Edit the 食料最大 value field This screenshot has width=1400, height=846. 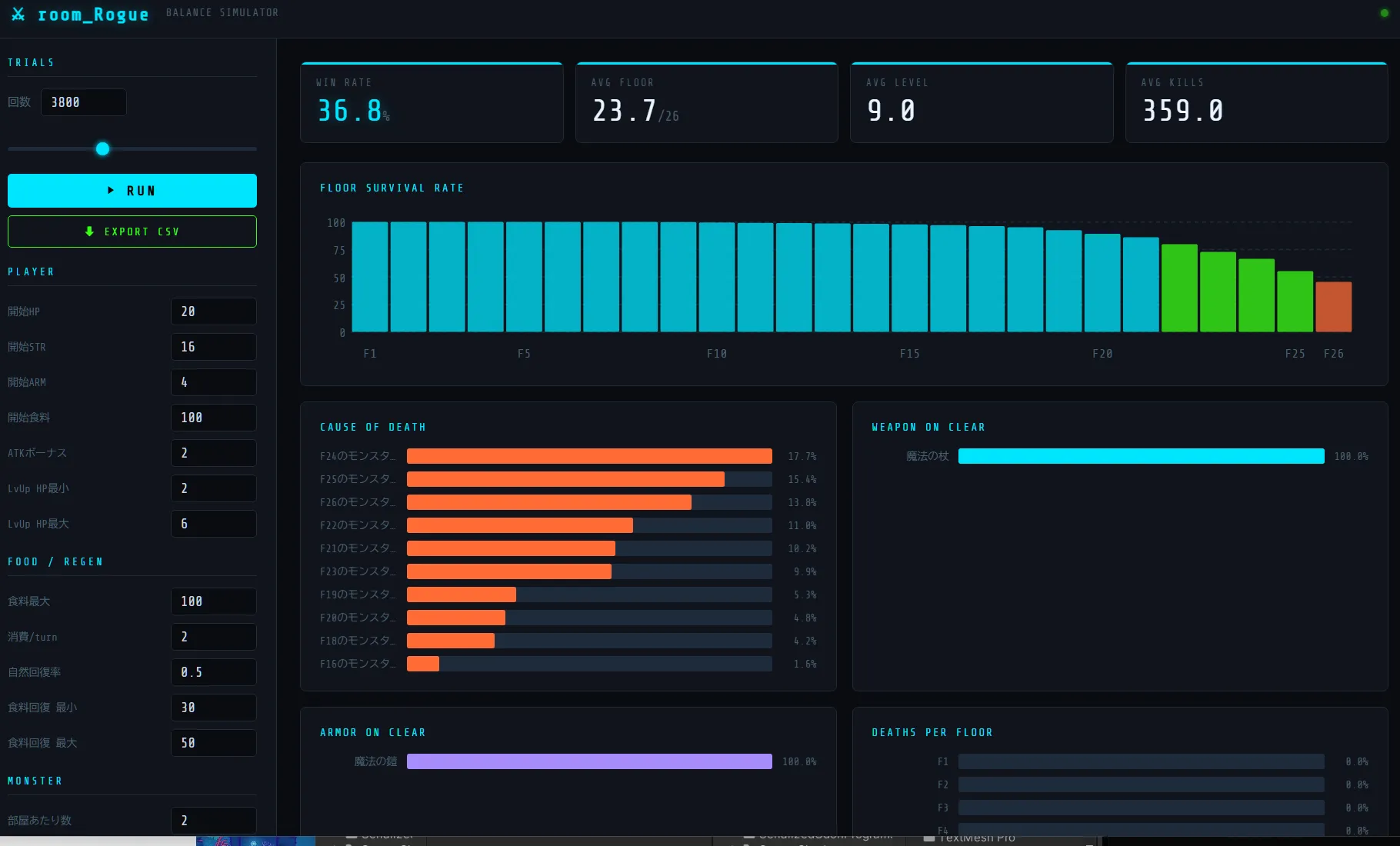tap(213, 601)
